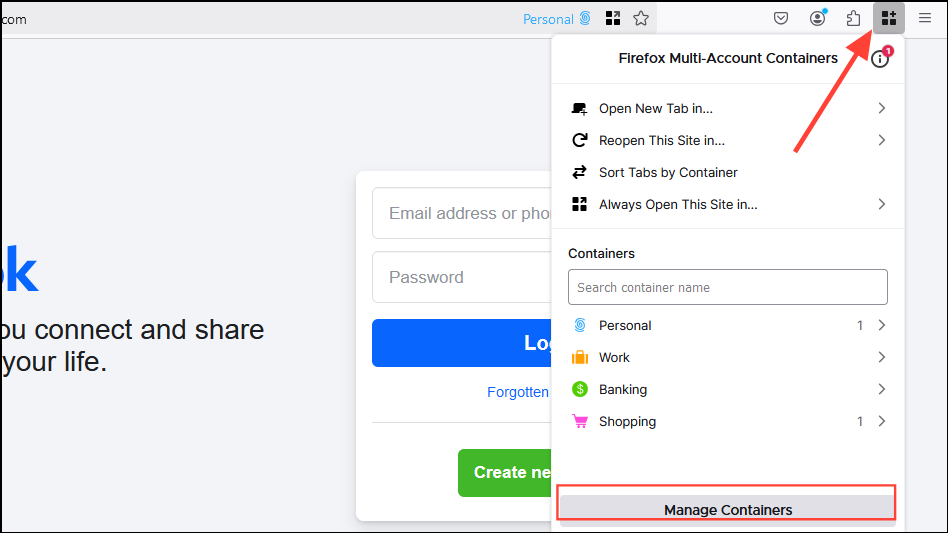Select the Personal container label
The width and height of the screenshot is (948, 533).
(x=625, y=325)
